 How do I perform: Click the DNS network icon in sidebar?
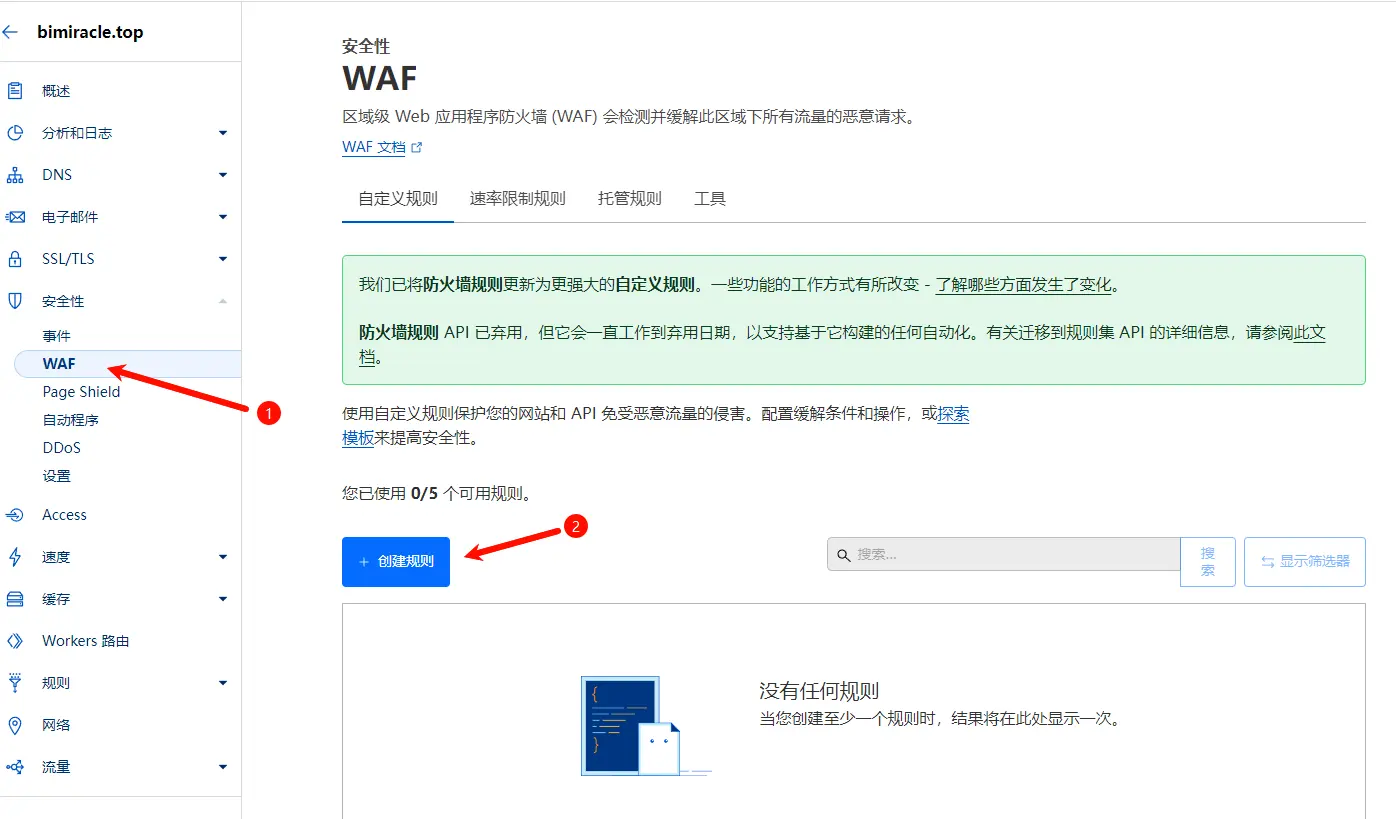[15, 175]
